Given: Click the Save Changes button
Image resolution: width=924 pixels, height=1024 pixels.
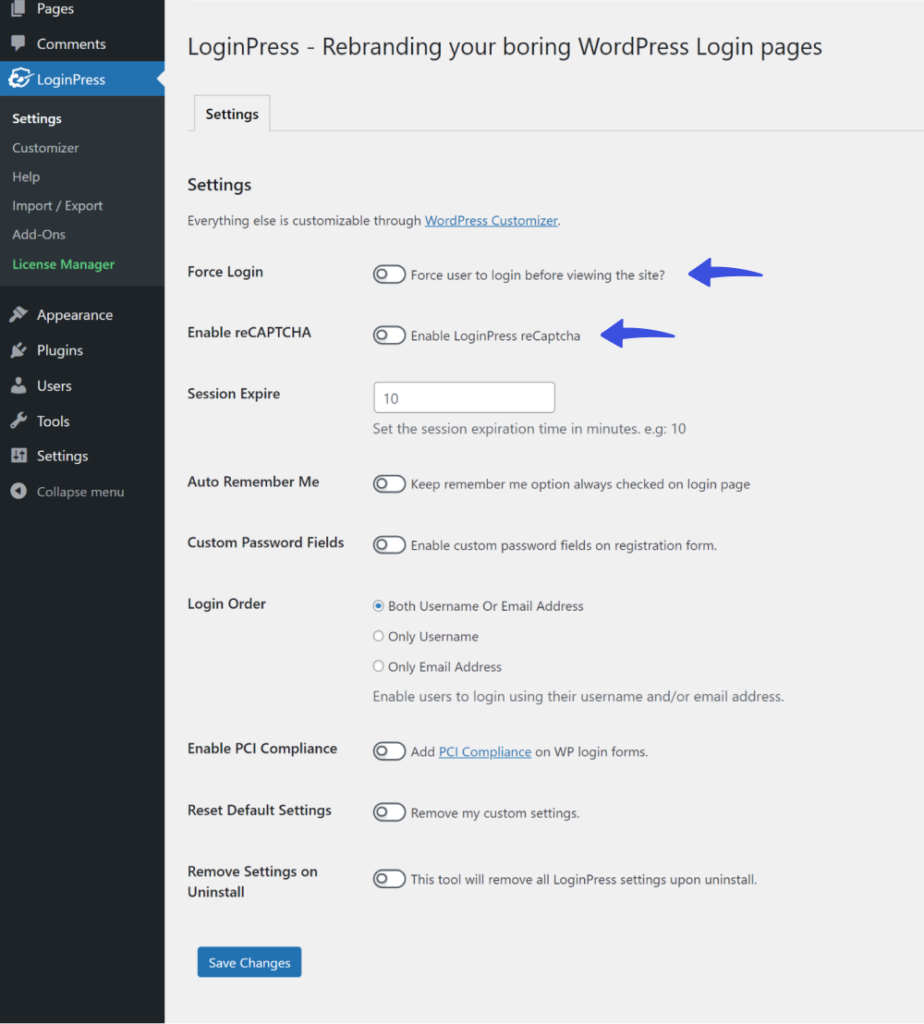Looking at the screenshot, I should tap(249, 962).
